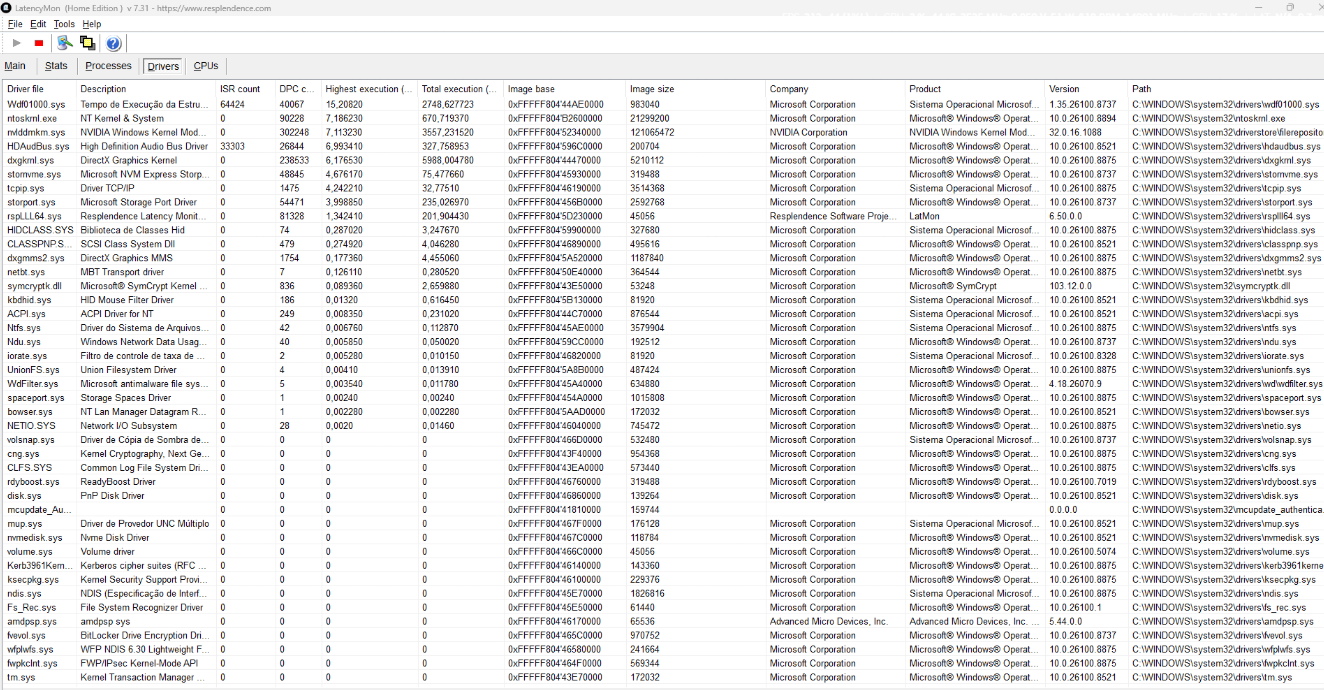
Task: Select the iorate.sys driver row
Action: pyautogui.click(x=662, y=356)
